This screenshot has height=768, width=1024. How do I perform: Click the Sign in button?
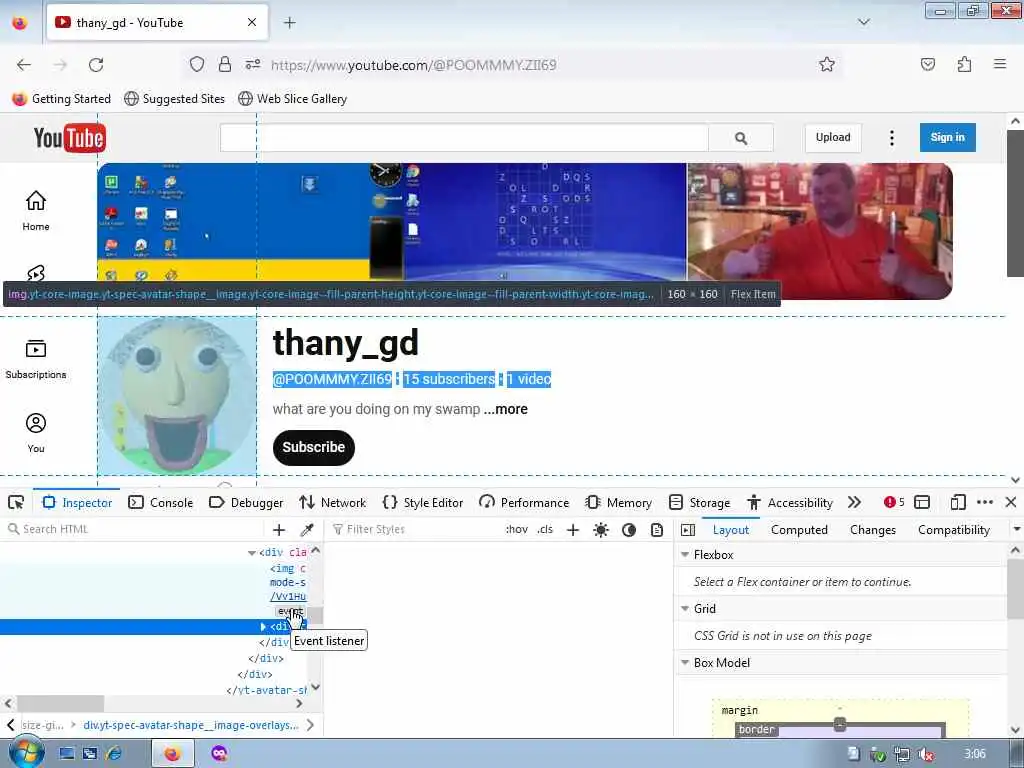pos(948,137)
